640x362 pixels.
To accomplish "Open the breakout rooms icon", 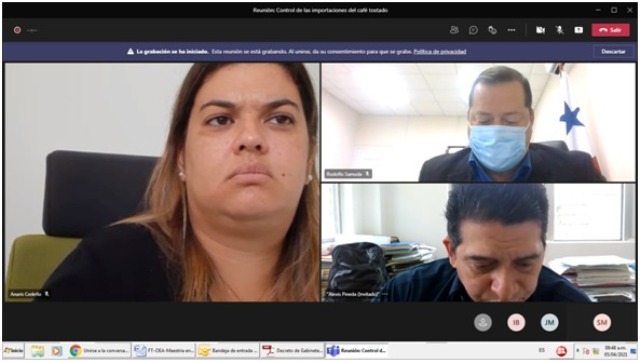I will tap(492, 30).
